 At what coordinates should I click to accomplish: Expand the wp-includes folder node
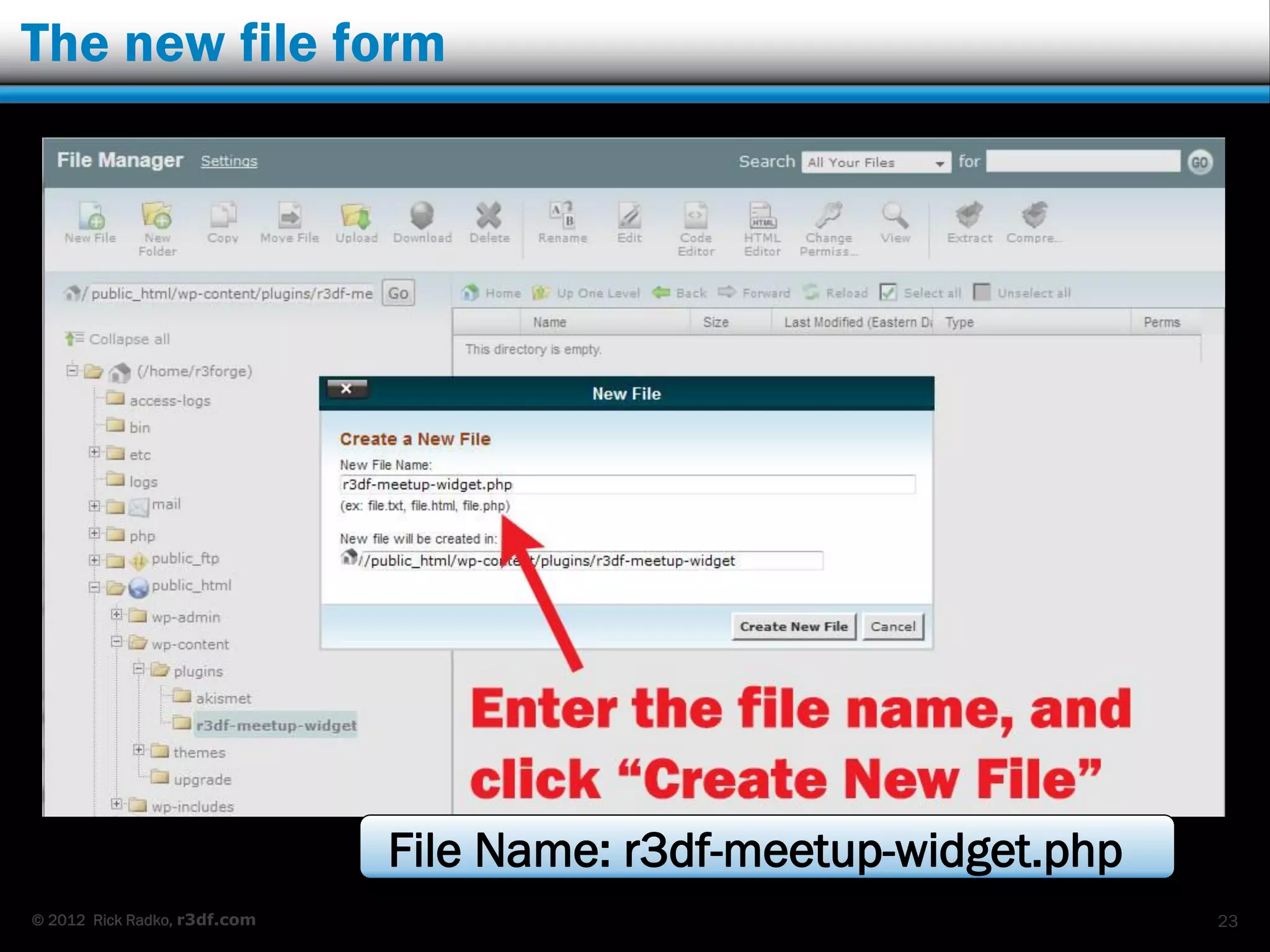pyautogui.click(x=117, y=804)
